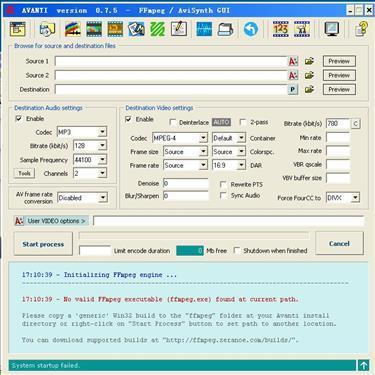Browse for Source 1 with its folder icon
375x375 pixels.
309,61
